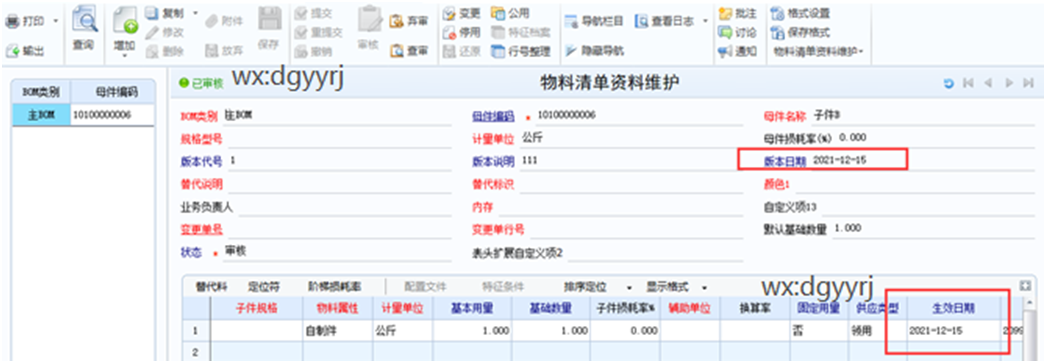Click the 配置文件 button
Screen dimensions: 1046x363
coord(426,286)
